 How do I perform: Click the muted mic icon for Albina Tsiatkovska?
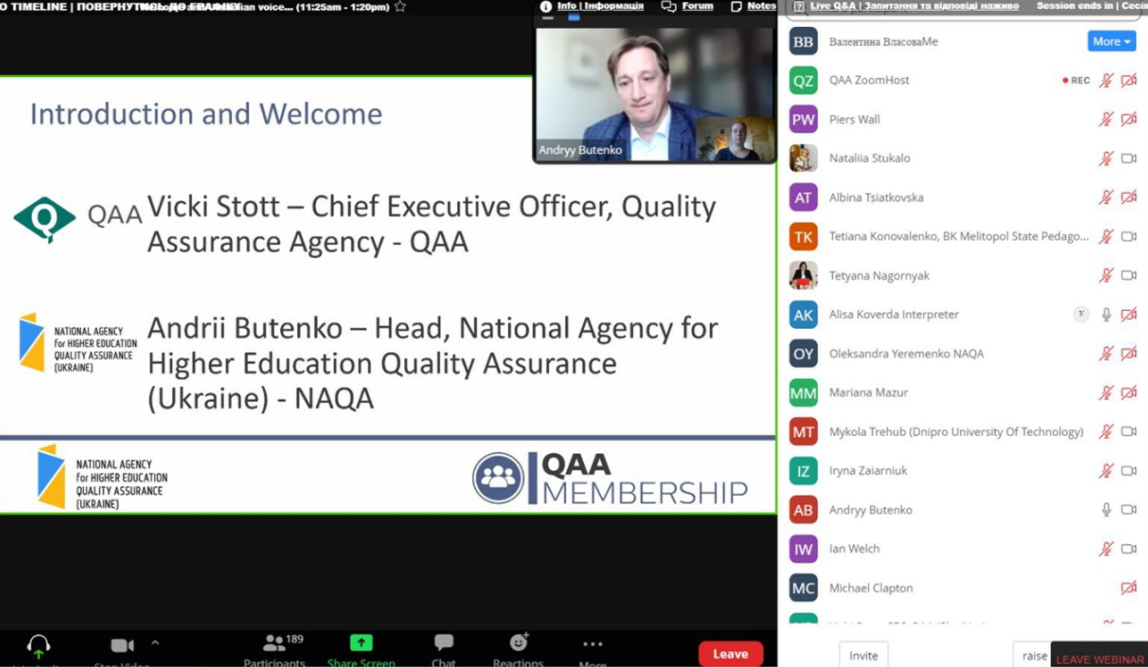click(1106, 198)
